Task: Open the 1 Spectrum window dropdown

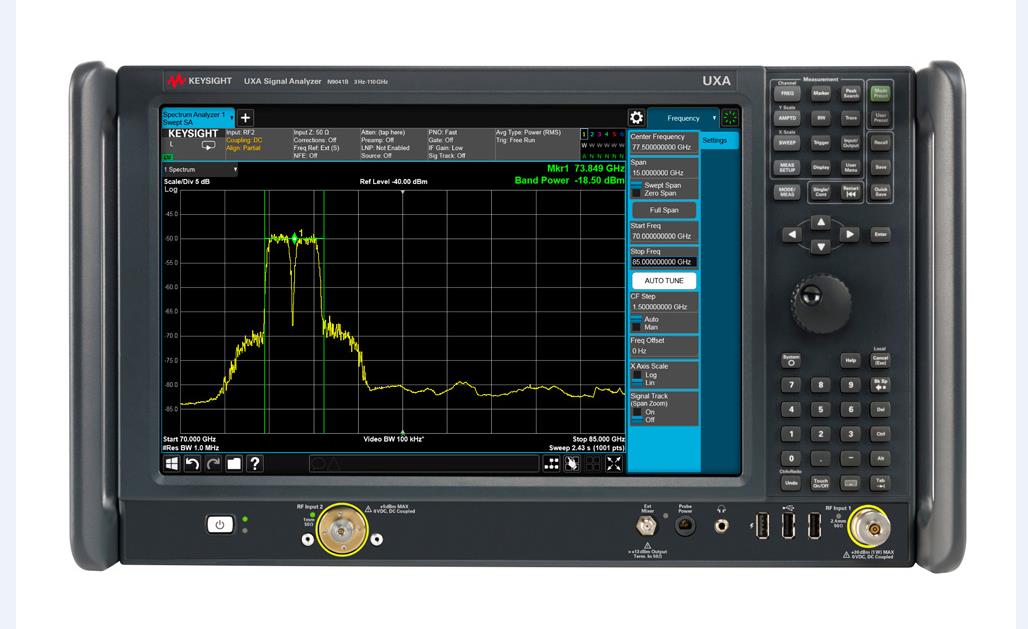Action: pos(200,169)
